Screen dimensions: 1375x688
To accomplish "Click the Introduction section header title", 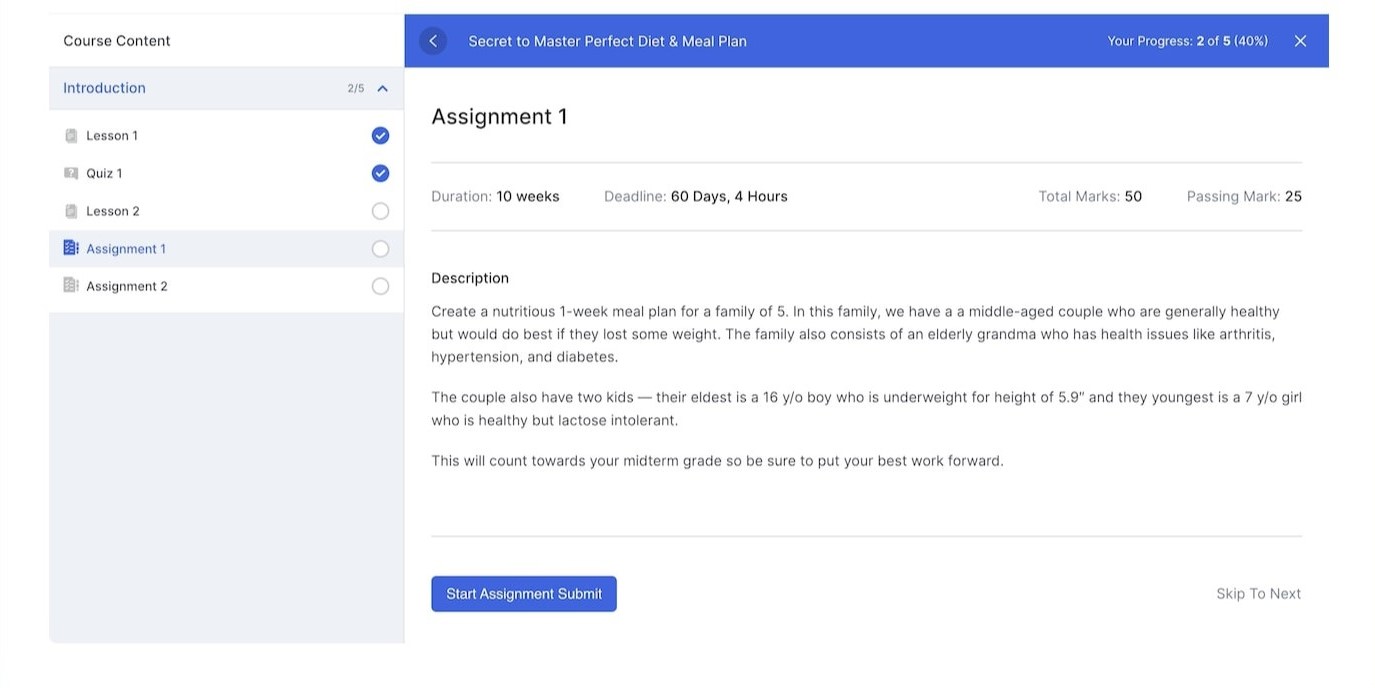I will (104, 88).
